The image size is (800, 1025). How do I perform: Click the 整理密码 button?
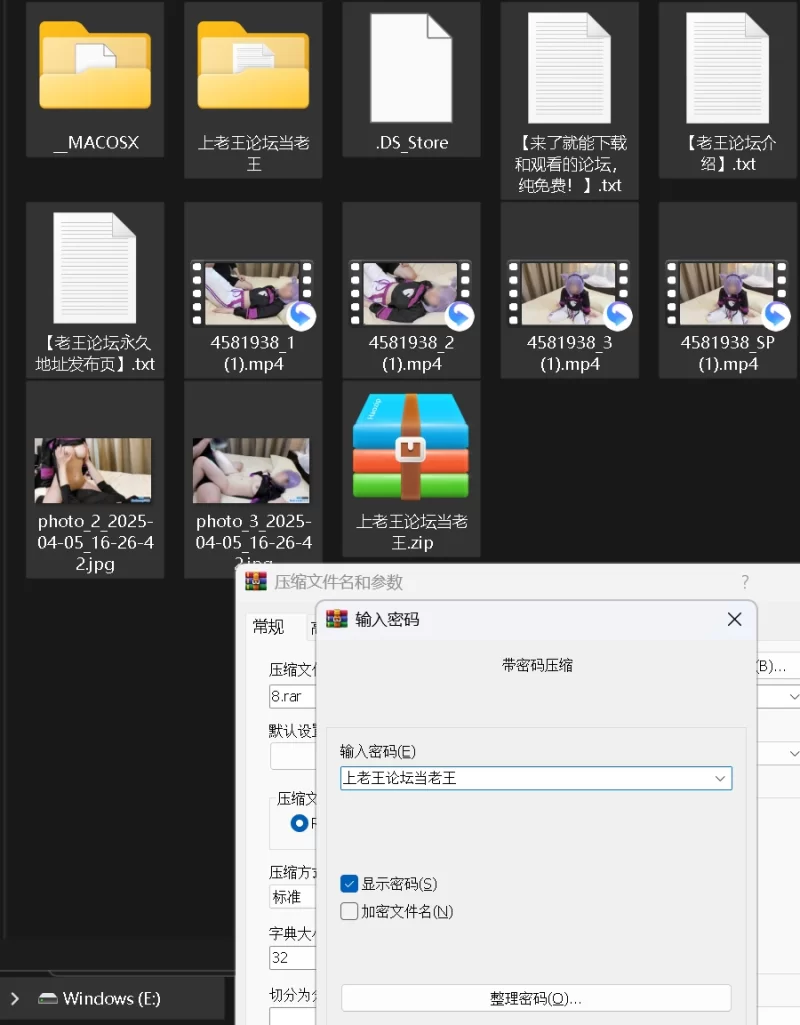[536, 998]
